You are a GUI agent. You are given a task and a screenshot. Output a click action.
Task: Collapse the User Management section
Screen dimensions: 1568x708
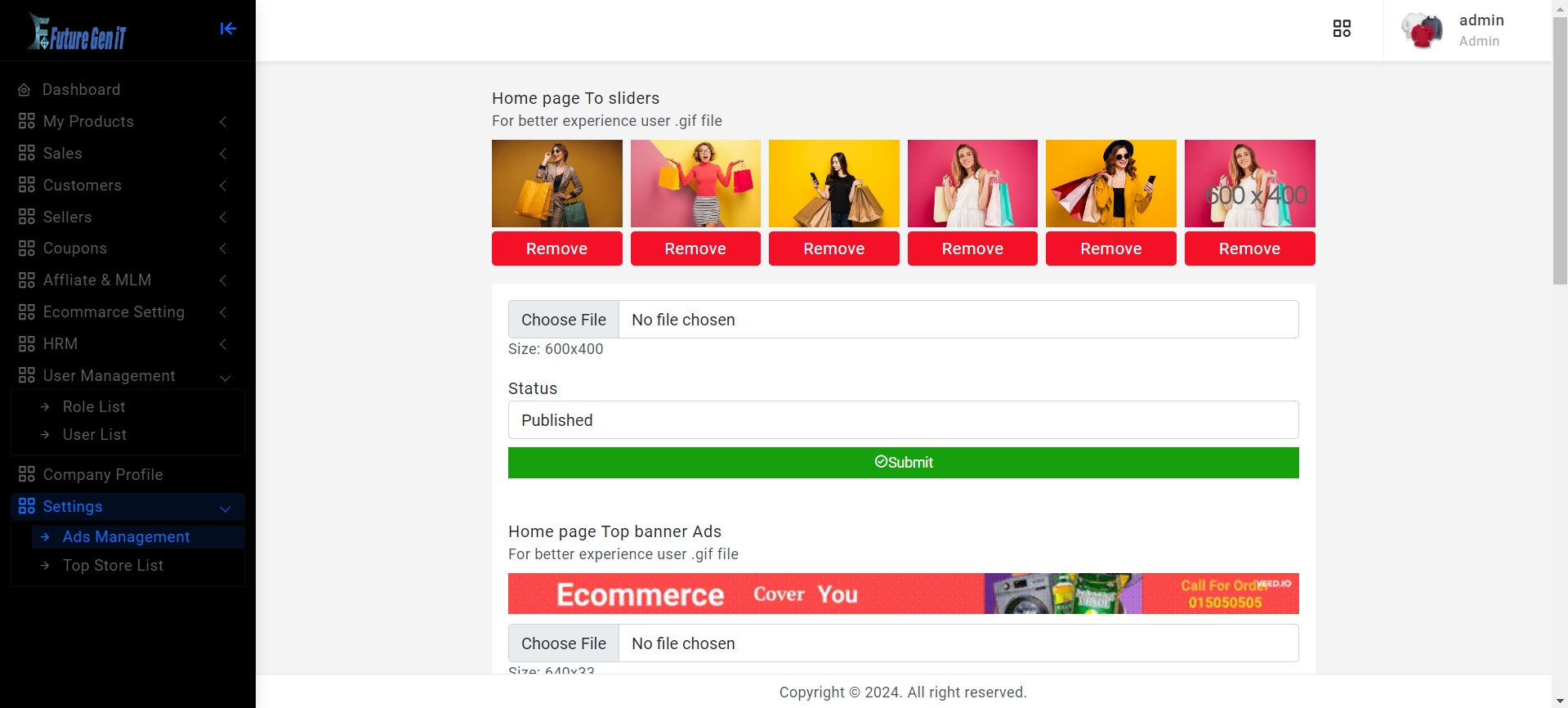tap(225, 377)
